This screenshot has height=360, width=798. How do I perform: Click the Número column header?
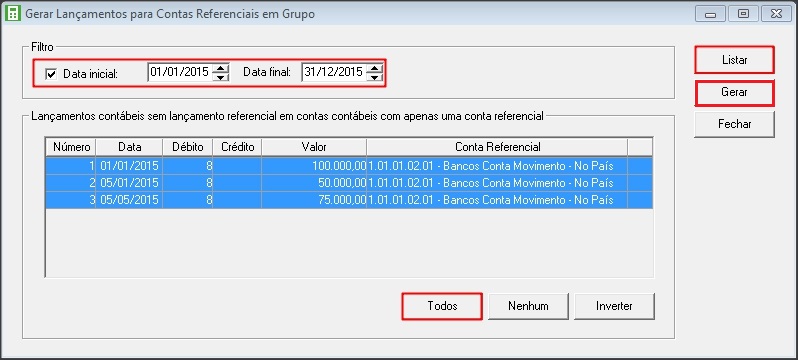[71, 147]
